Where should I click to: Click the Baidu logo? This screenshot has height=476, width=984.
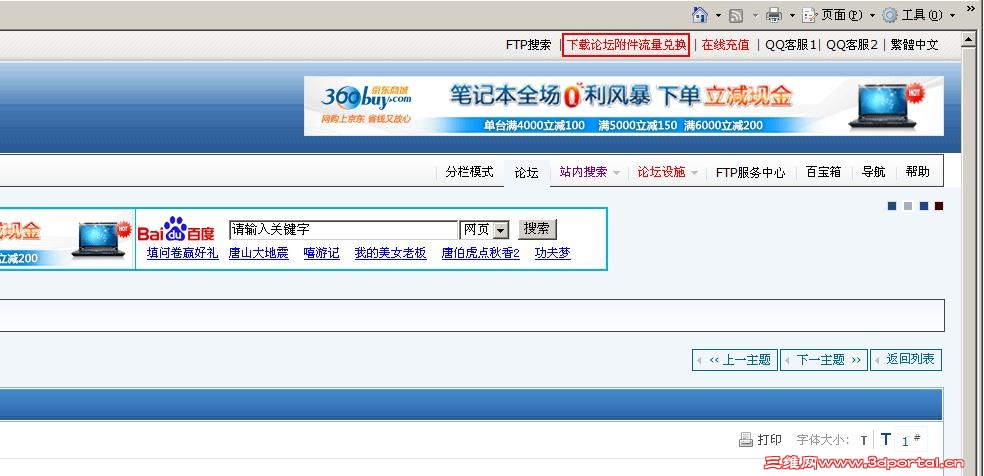point(176,230)
